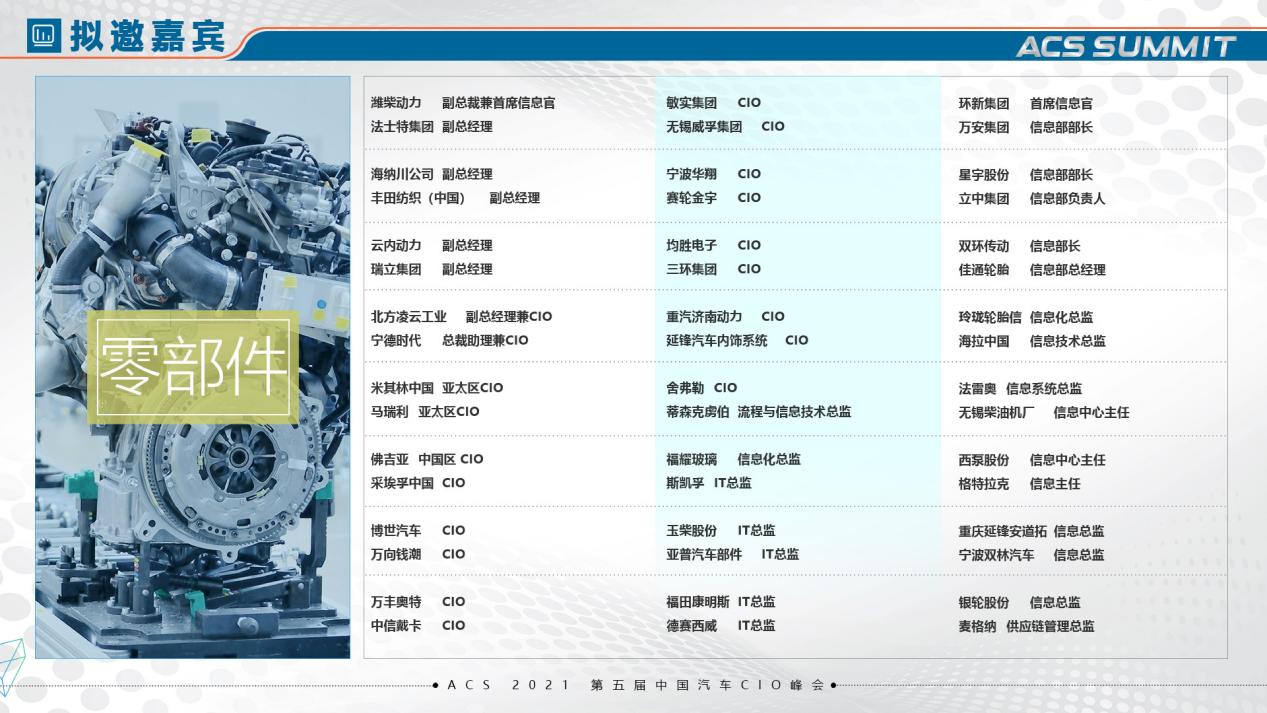Select 重庆延锋安道拓 信息总监 entry

pyautogui.click(x=1032, y=532)
